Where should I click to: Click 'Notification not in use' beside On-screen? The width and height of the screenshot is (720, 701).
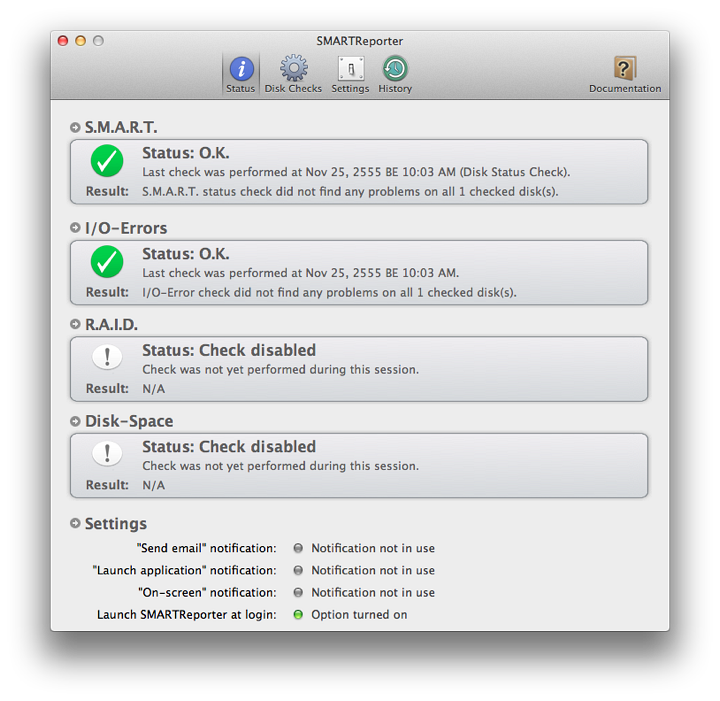point(373,592)
